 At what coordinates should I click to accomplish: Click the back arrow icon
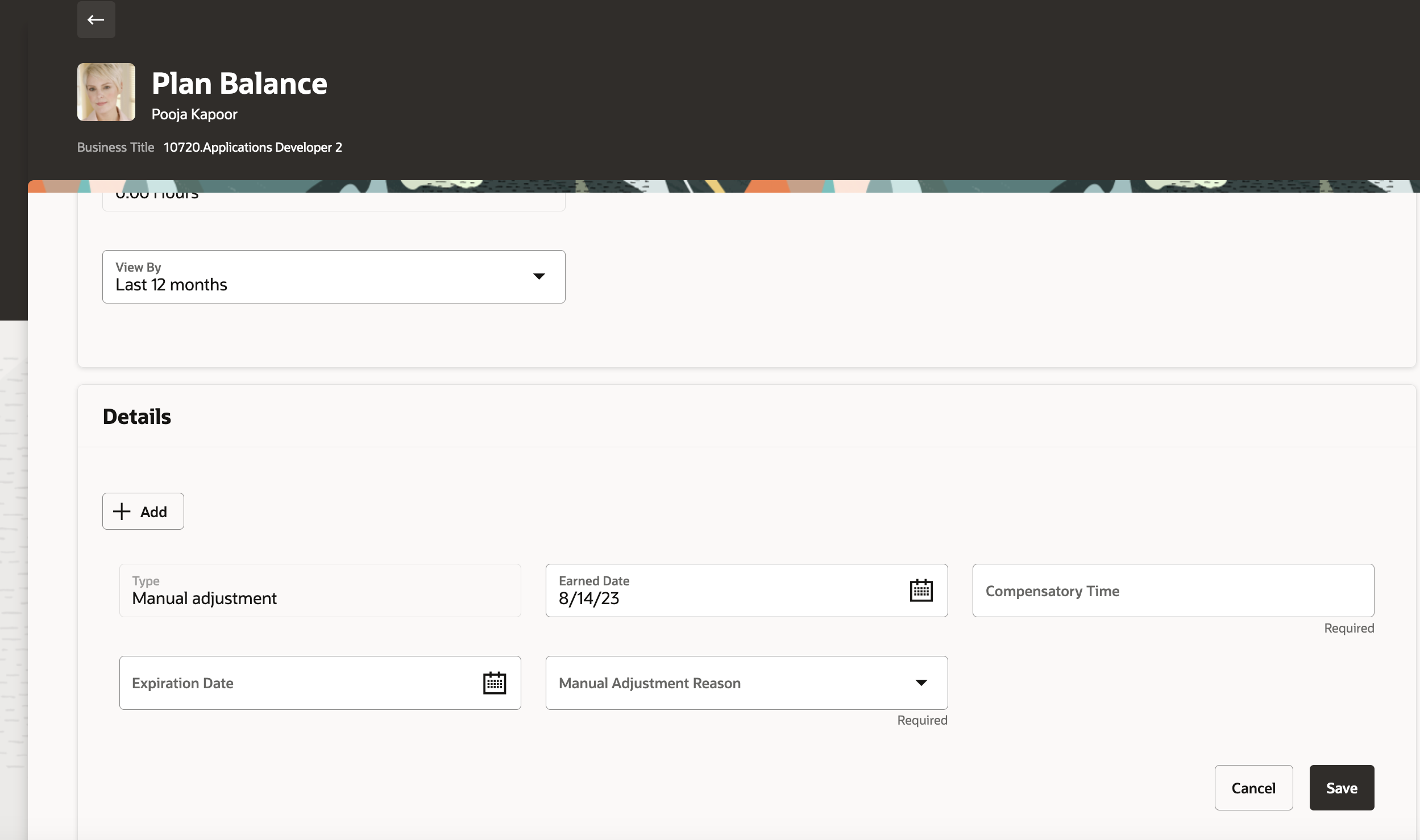[x=96, y=20]
